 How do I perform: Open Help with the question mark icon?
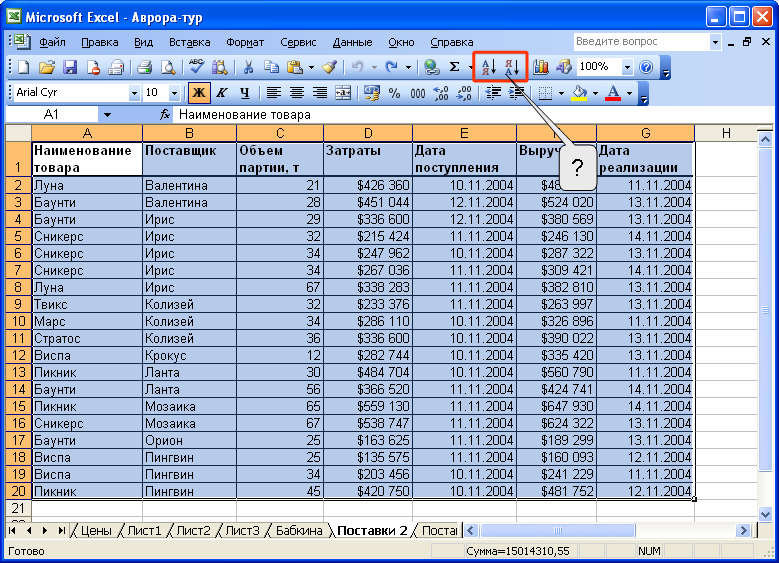[646, 67]
